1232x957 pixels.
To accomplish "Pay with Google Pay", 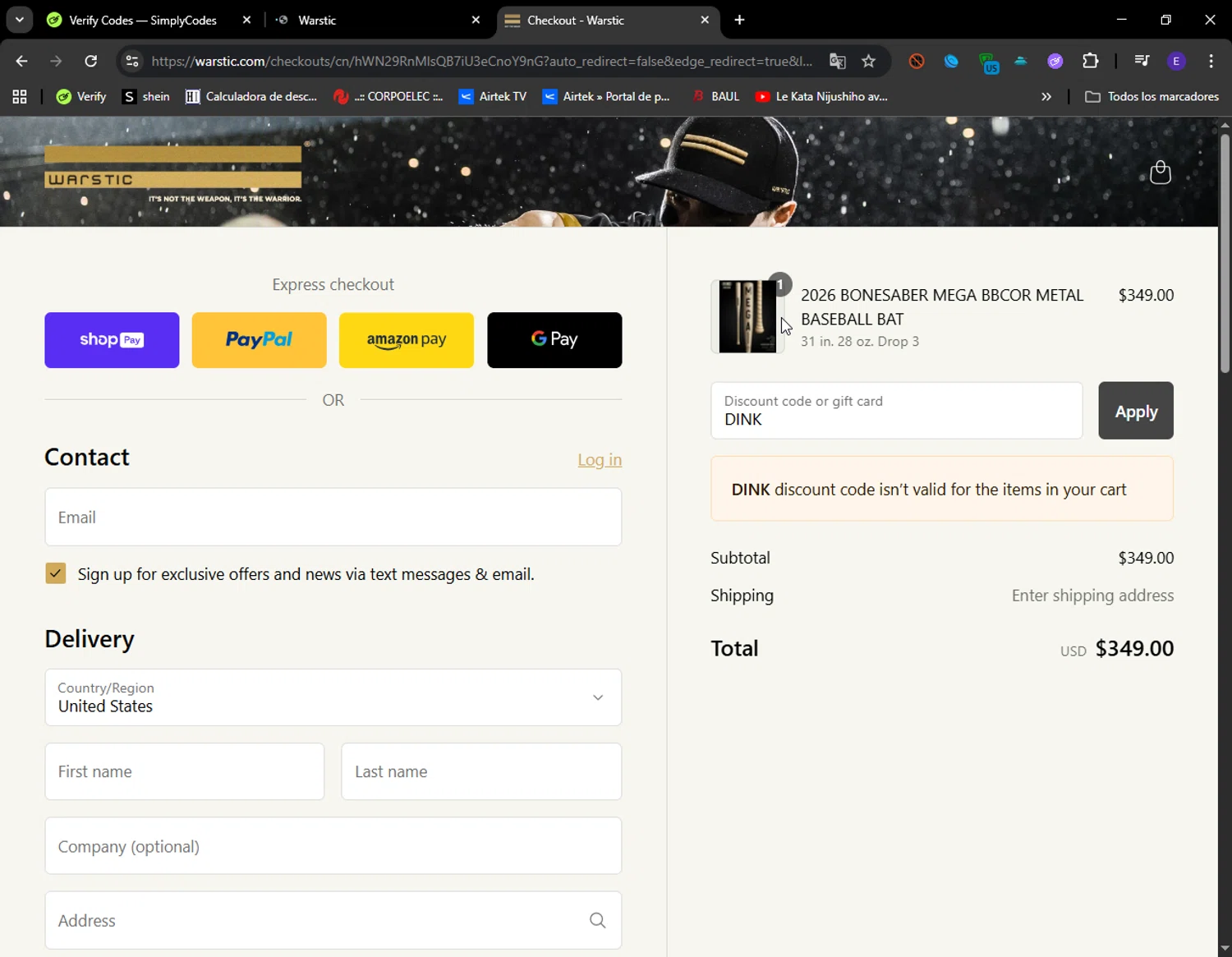I will click(x=554, y=340).
